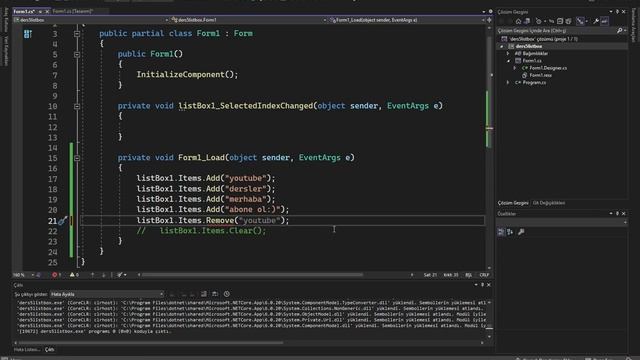Switch to Form1.cs editor tab
640x360 pixels.
pyautogui.click(x=24, y=11)
